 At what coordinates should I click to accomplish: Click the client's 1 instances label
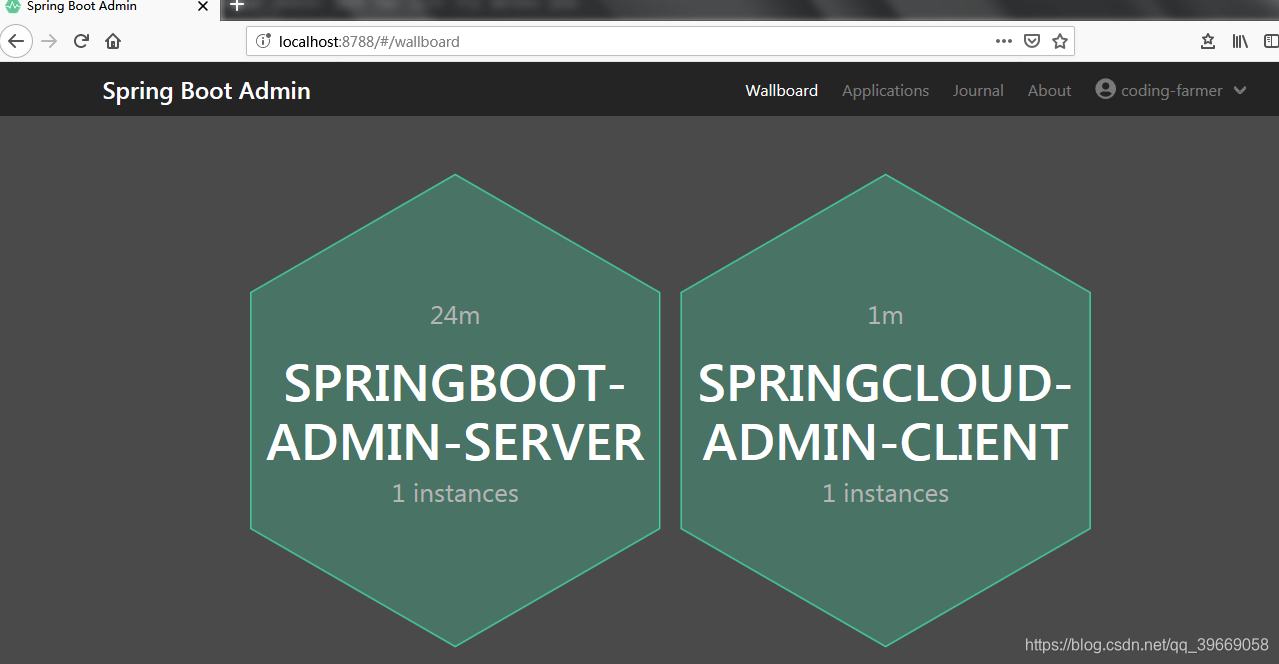(885, 493)
